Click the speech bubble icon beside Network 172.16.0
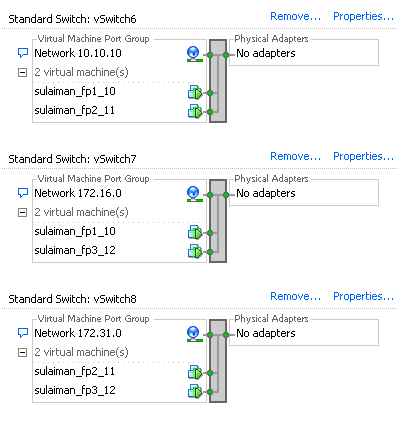 coord(22,193)
